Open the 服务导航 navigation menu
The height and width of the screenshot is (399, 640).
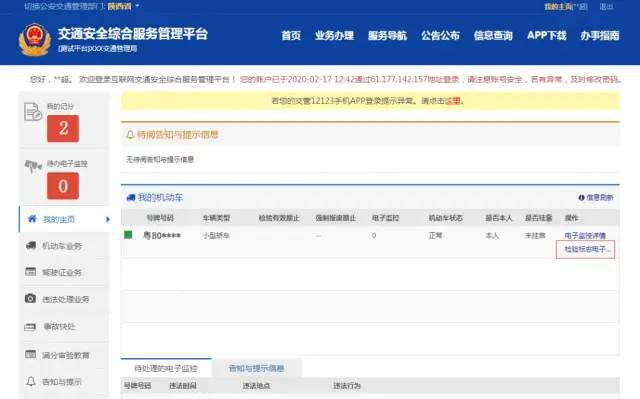point(387,35)
